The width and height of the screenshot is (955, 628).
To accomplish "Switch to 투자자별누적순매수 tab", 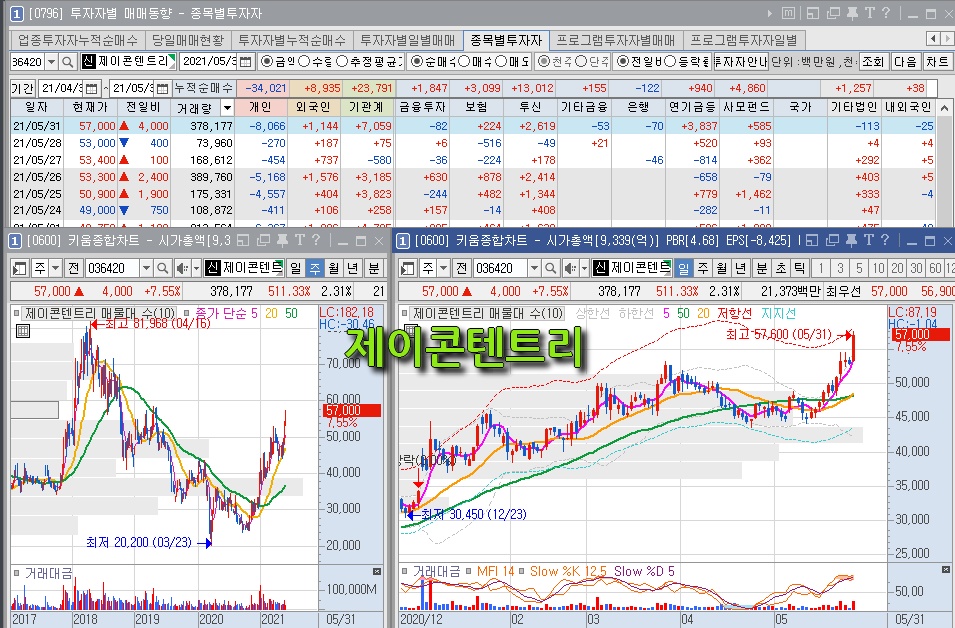I will tap(292, 40).
